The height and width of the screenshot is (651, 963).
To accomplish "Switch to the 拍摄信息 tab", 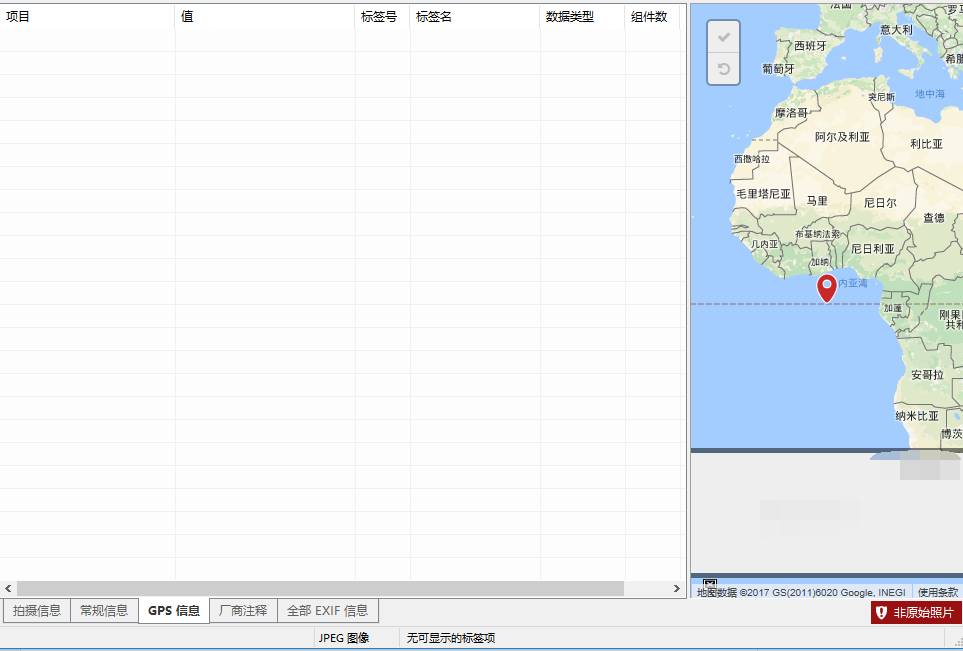I will click(x=37, y=610).
